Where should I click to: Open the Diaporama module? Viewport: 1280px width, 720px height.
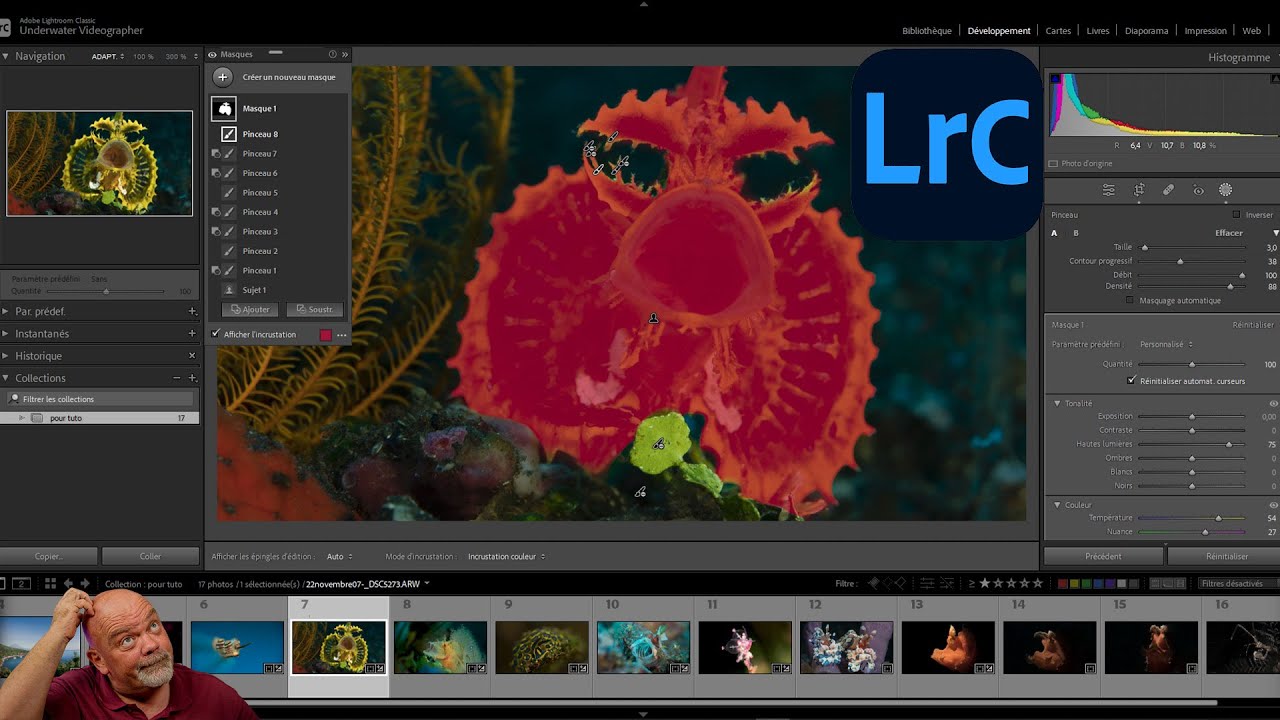tap(1146, 31)
